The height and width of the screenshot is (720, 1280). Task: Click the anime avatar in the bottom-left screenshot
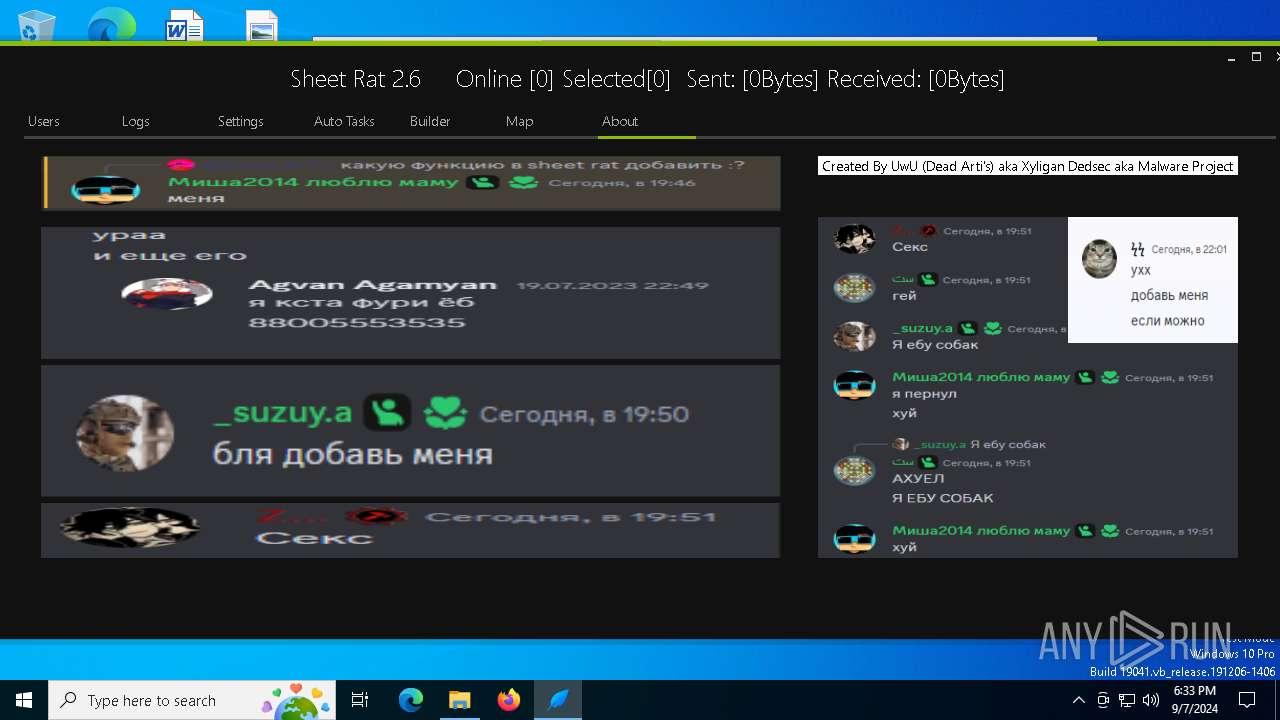click(x=128, y=527)
